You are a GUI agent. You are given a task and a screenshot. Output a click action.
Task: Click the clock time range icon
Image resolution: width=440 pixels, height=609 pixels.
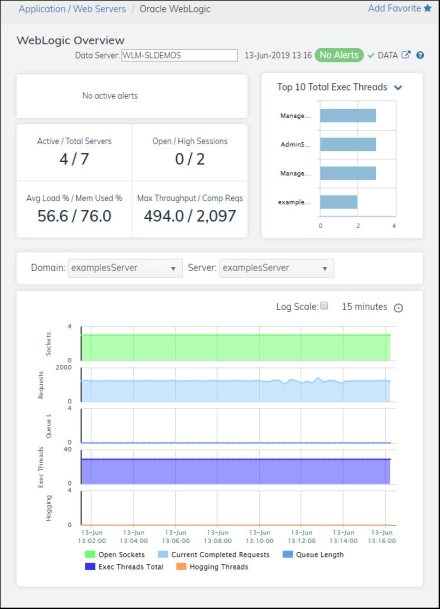[x=398, y=308]
